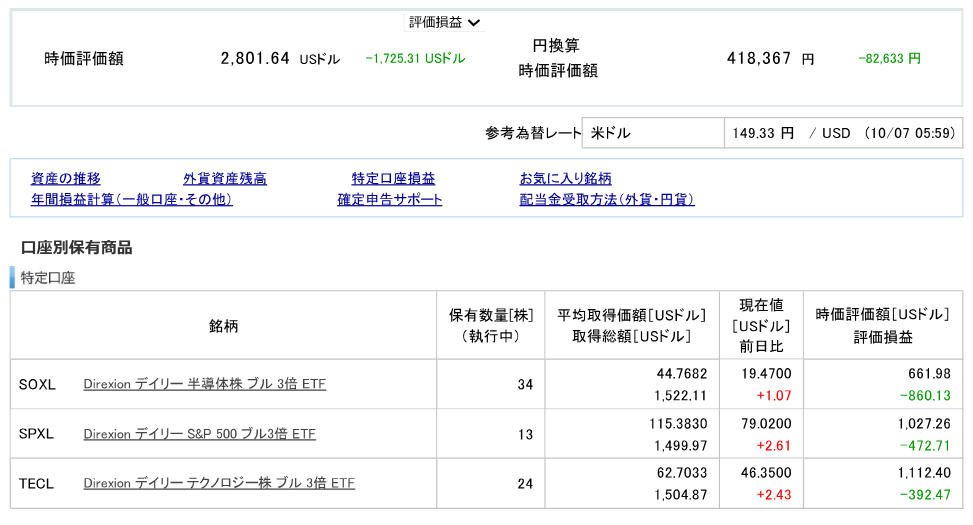
Task: Click TECL average cost 62.7033
Action: tap(681, 473)
